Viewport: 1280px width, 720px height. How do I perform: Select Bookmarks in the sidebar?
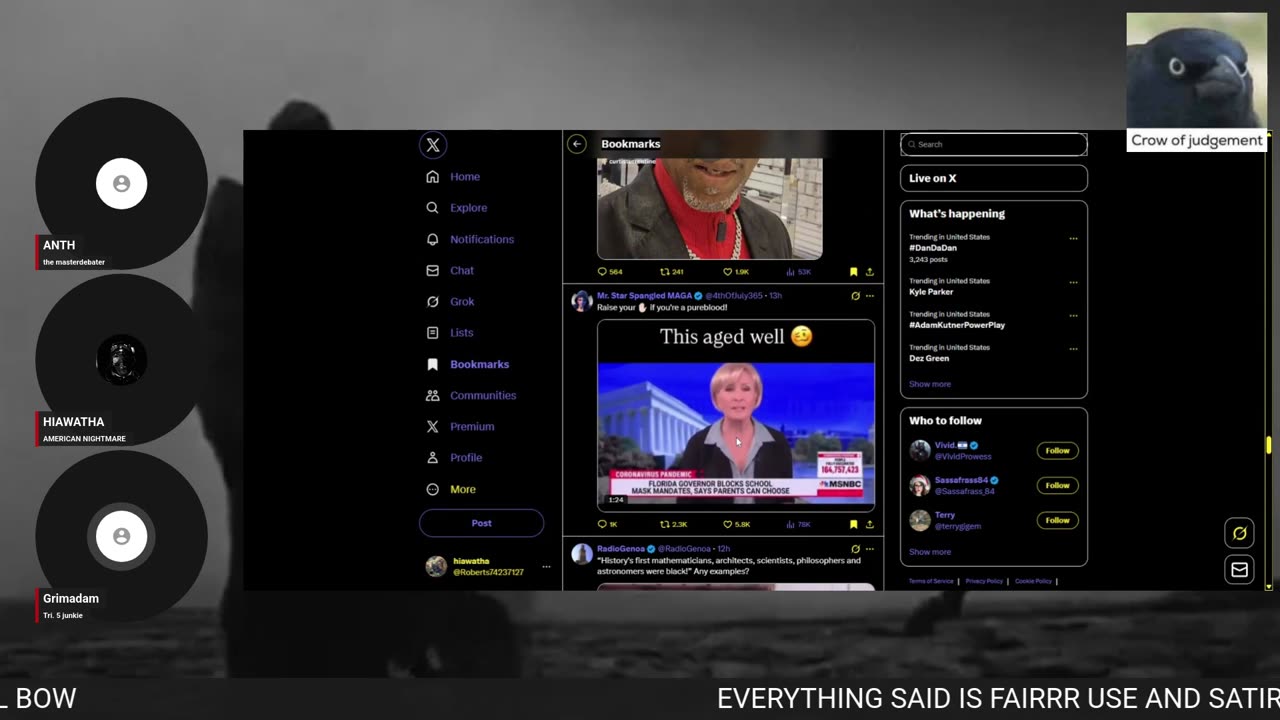(x=467, y=364)
